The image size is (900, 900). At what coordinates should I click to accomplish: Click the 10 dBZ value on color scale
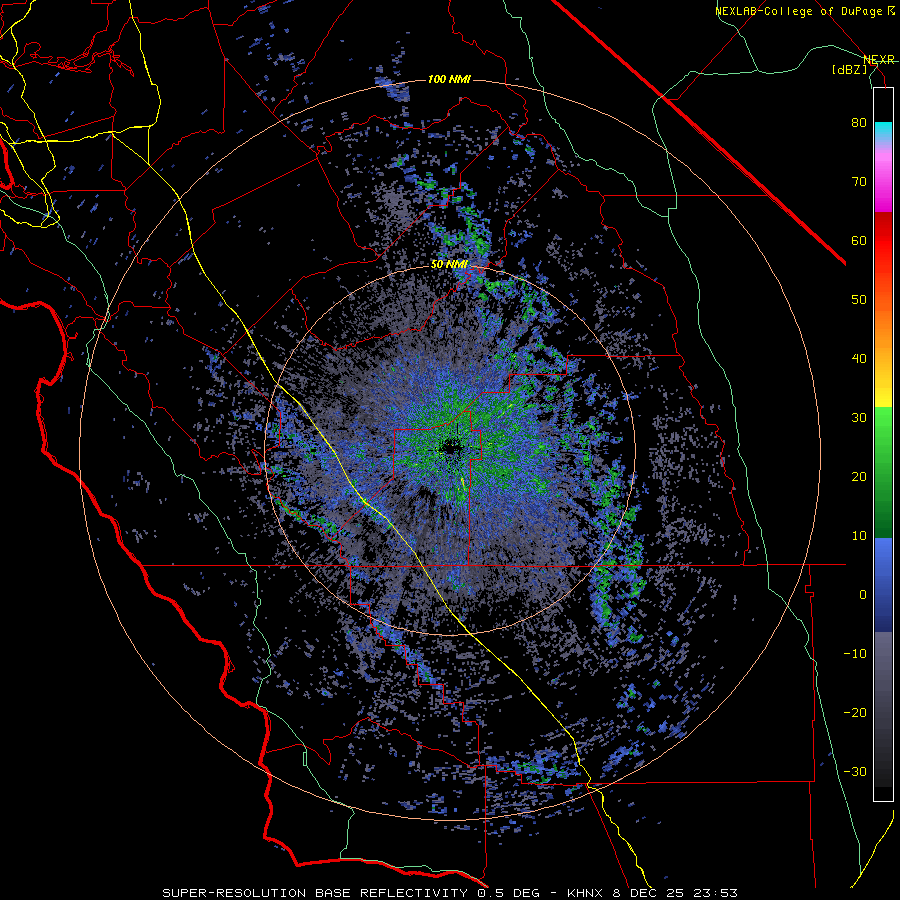859,536
